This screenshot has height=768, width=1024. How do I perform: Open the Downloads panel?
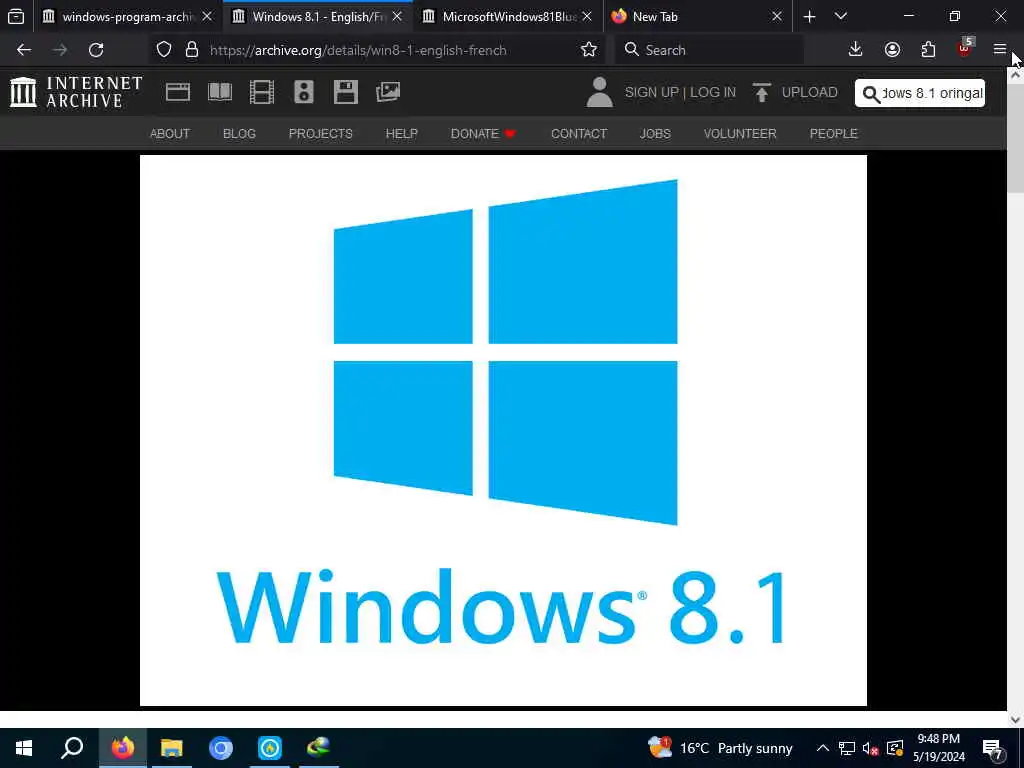point(856,50)
